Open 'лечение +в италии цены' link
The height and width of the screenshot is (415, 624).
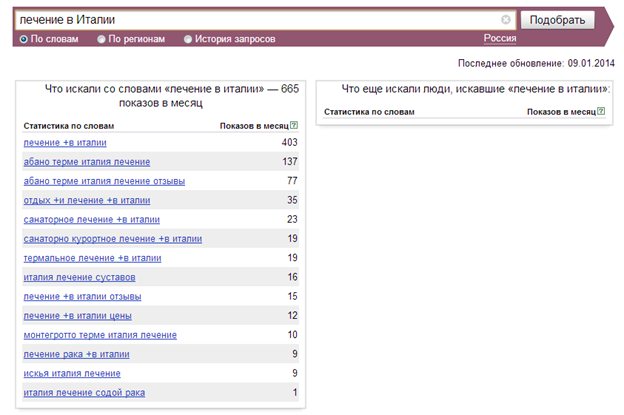78,316
